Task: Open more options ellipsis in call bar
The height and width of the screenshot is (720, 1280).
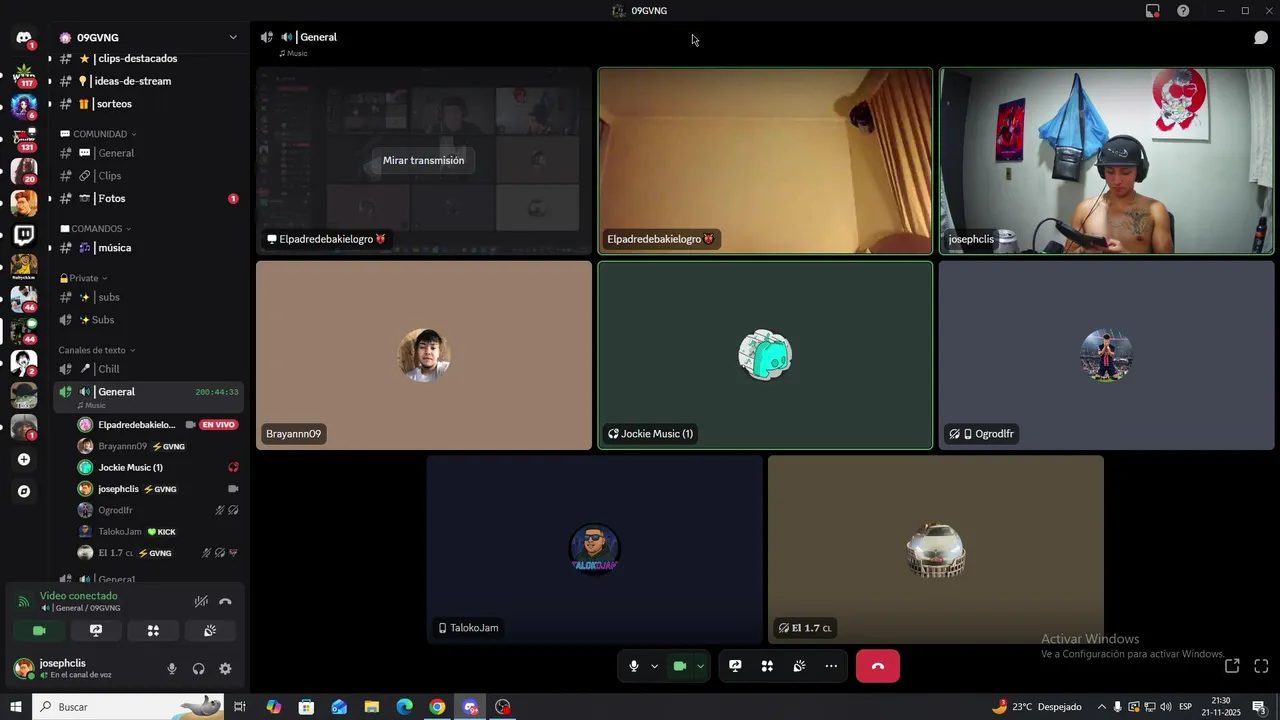Action: 831,666
